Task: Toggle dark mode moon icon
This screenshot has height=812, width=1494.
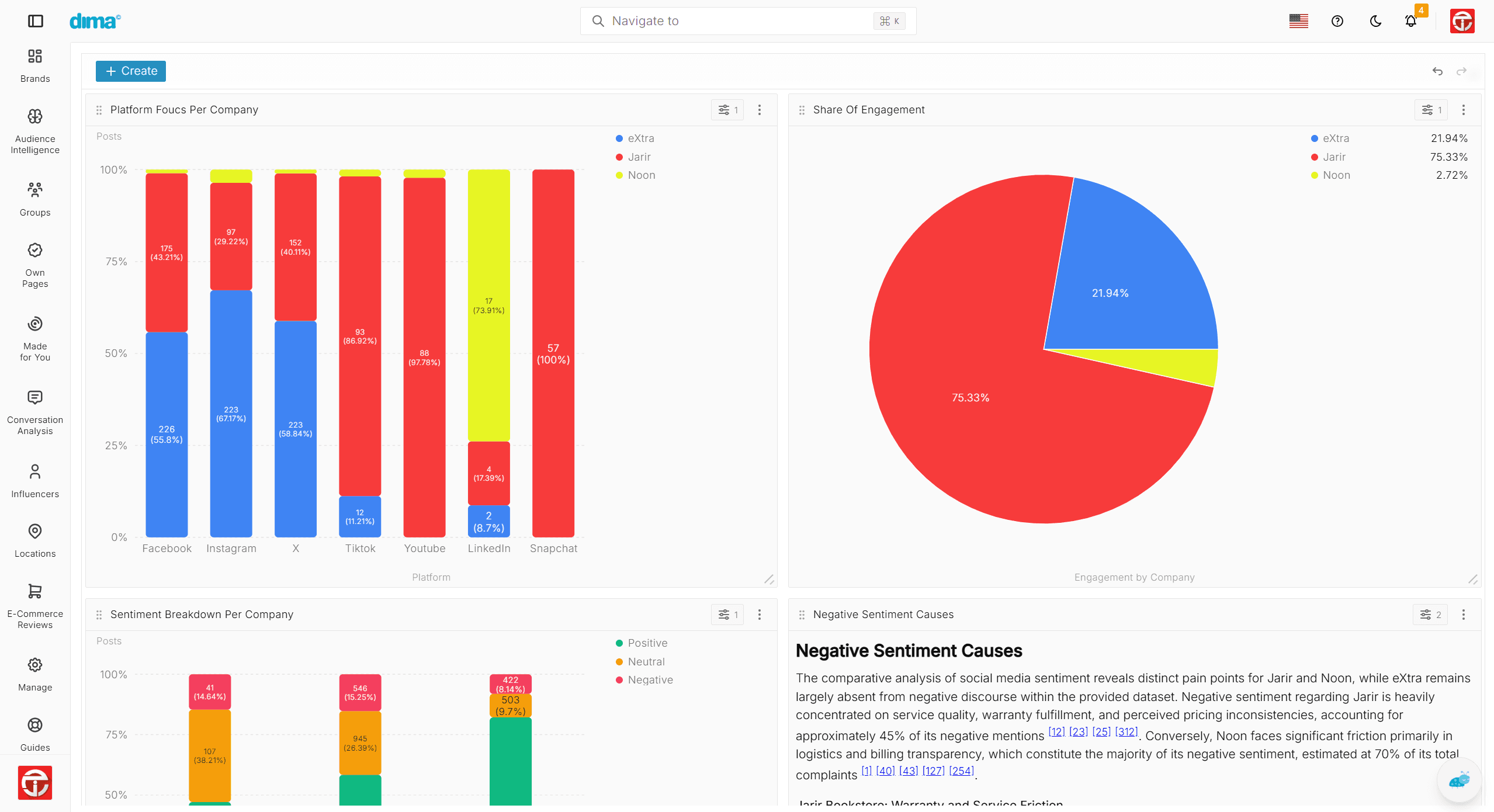Action: click(1375, 21)
